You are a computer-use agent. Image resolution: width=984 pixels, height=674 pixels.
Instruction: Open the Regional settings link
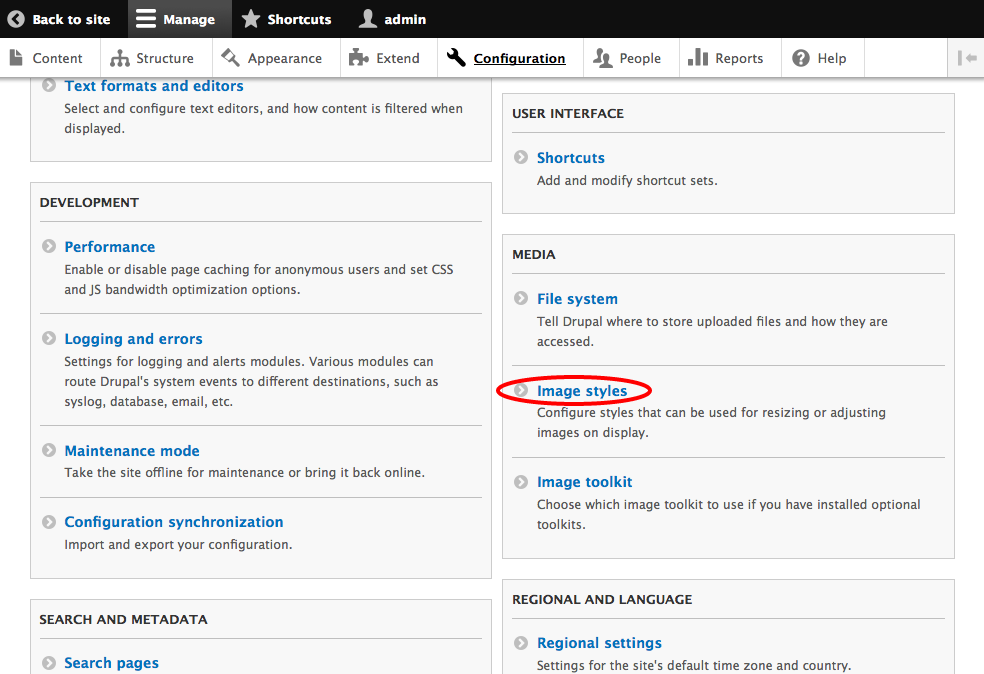pos(599,643)
